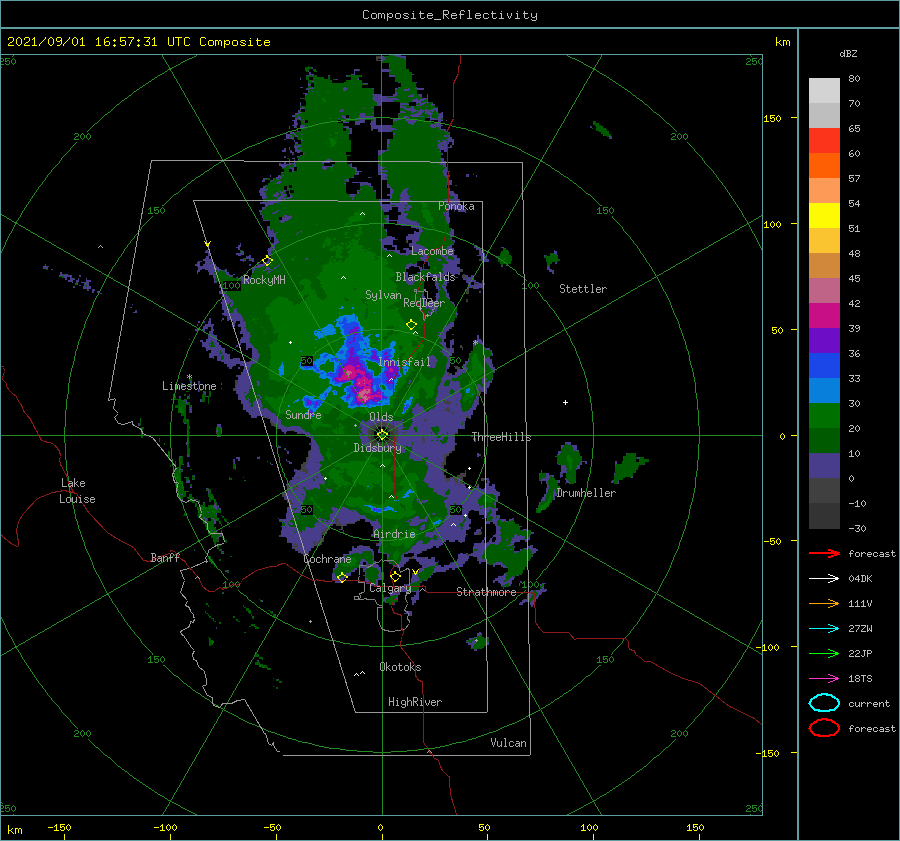
Task: Click the Airdrie label
Action: click(x=394, y=534)
